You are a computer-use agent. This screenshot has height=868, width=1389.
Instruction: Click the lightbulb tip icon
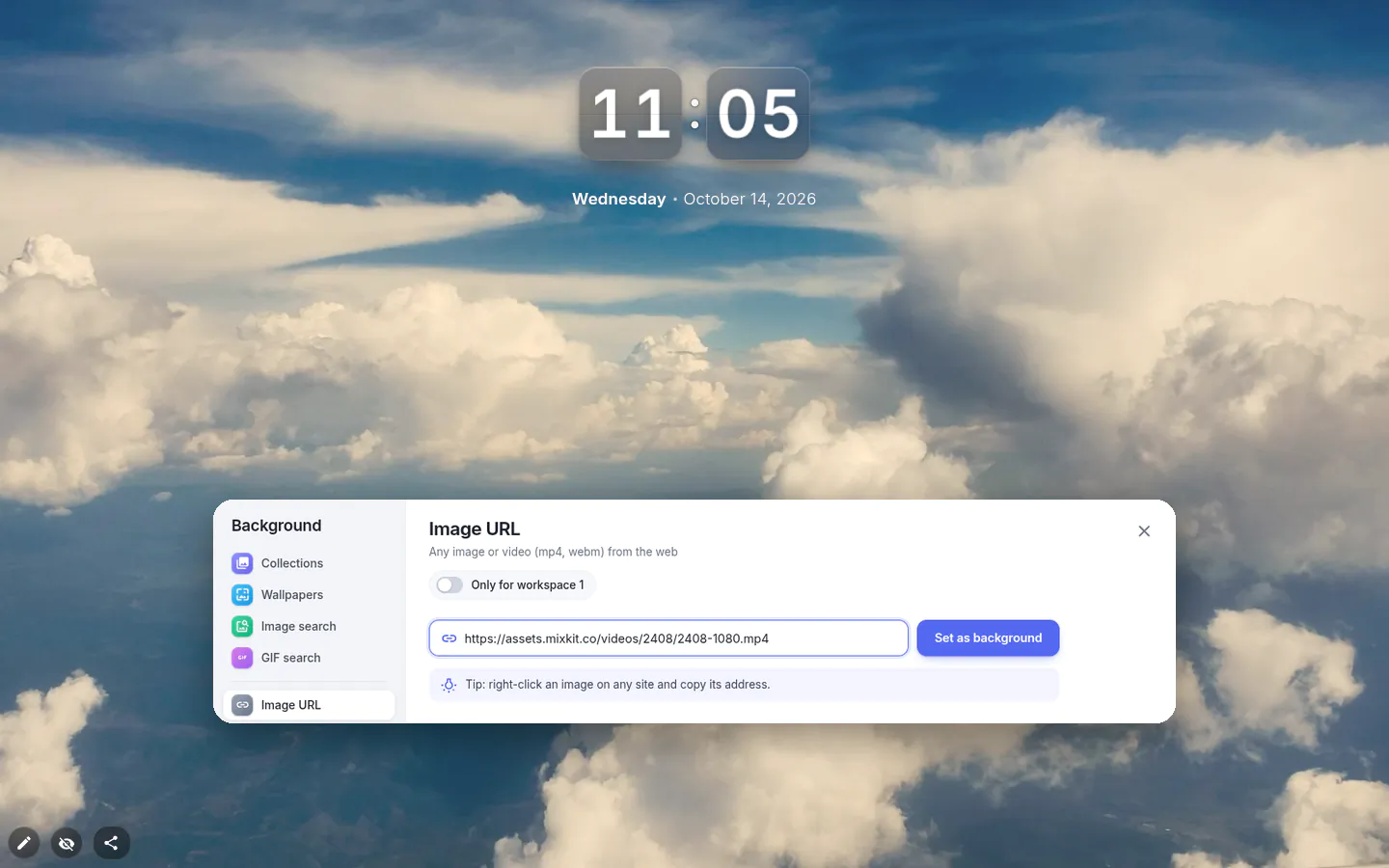pyautogui.click(x=449, y=685)
